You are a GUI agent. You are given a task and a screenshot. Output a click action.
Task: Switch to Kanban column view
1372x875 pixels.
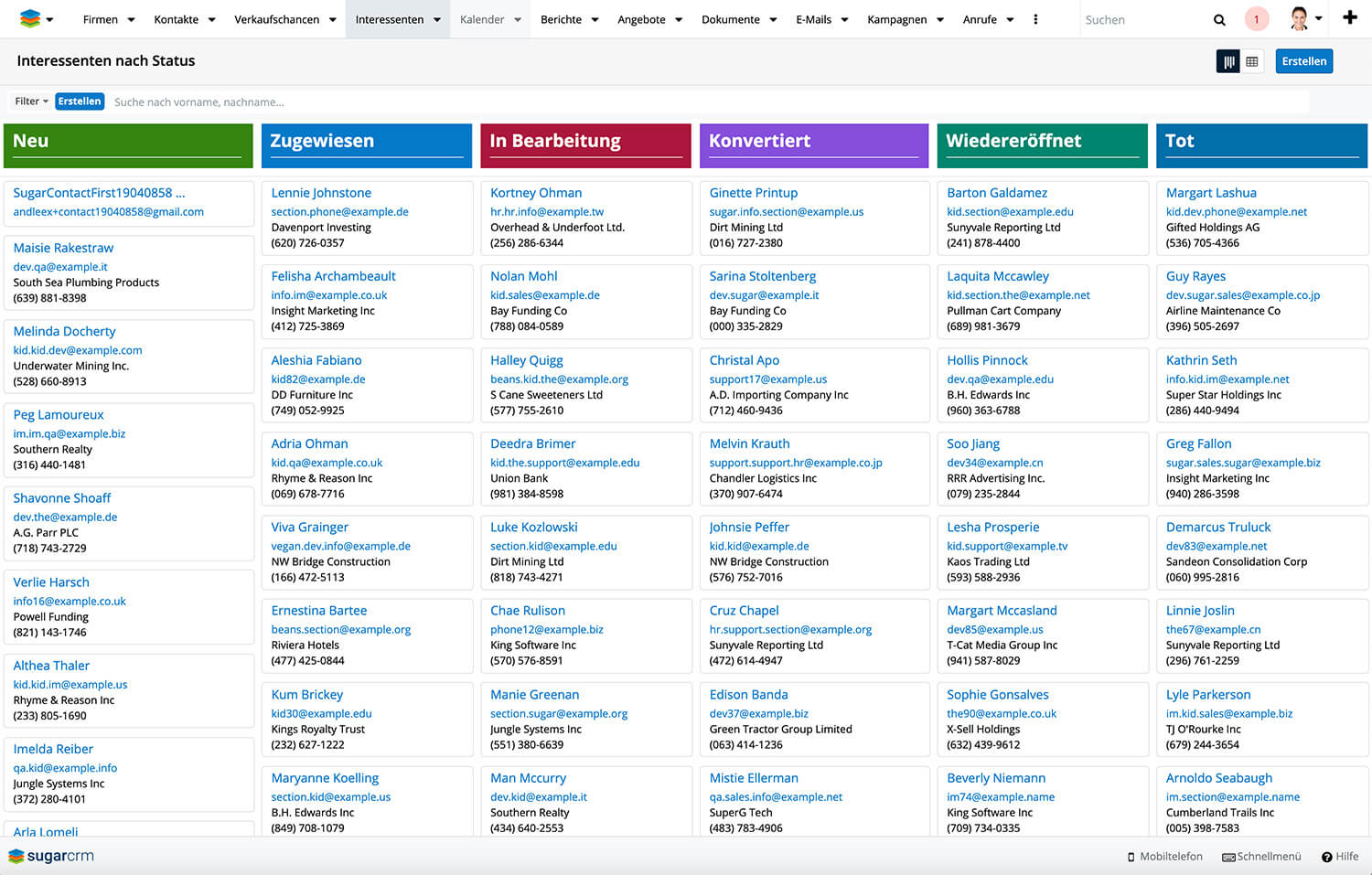(x=1228, y=61)
